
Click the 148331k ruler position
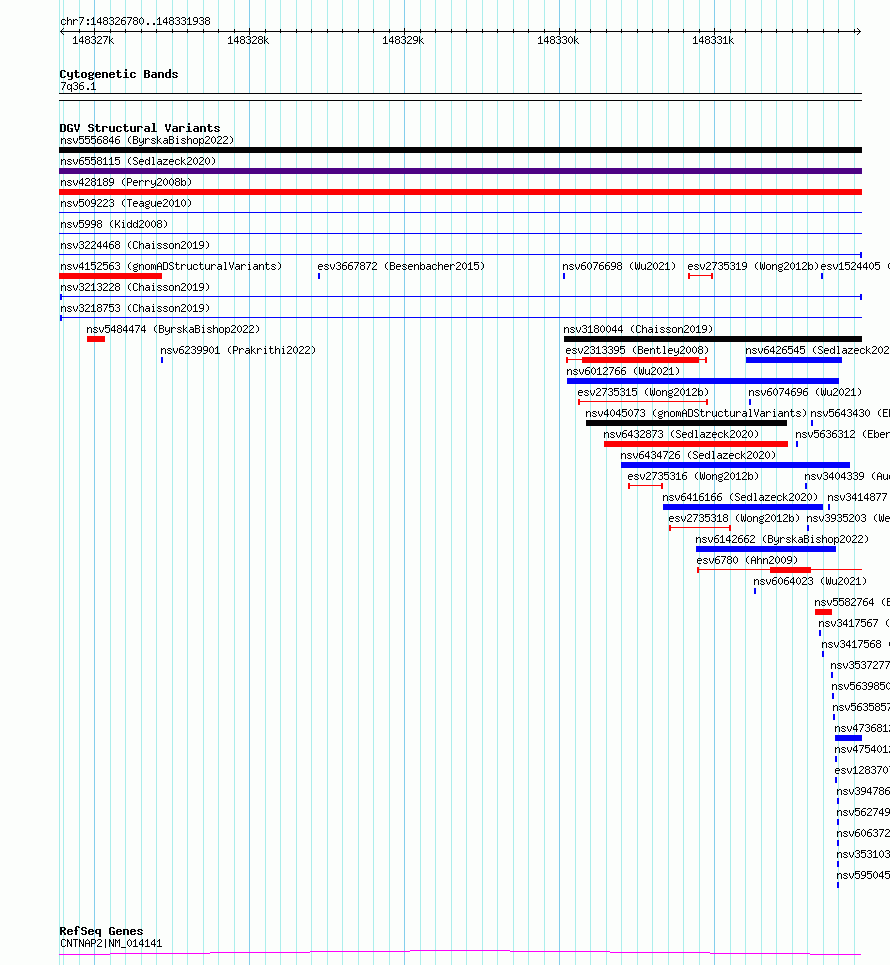[713, 40]
